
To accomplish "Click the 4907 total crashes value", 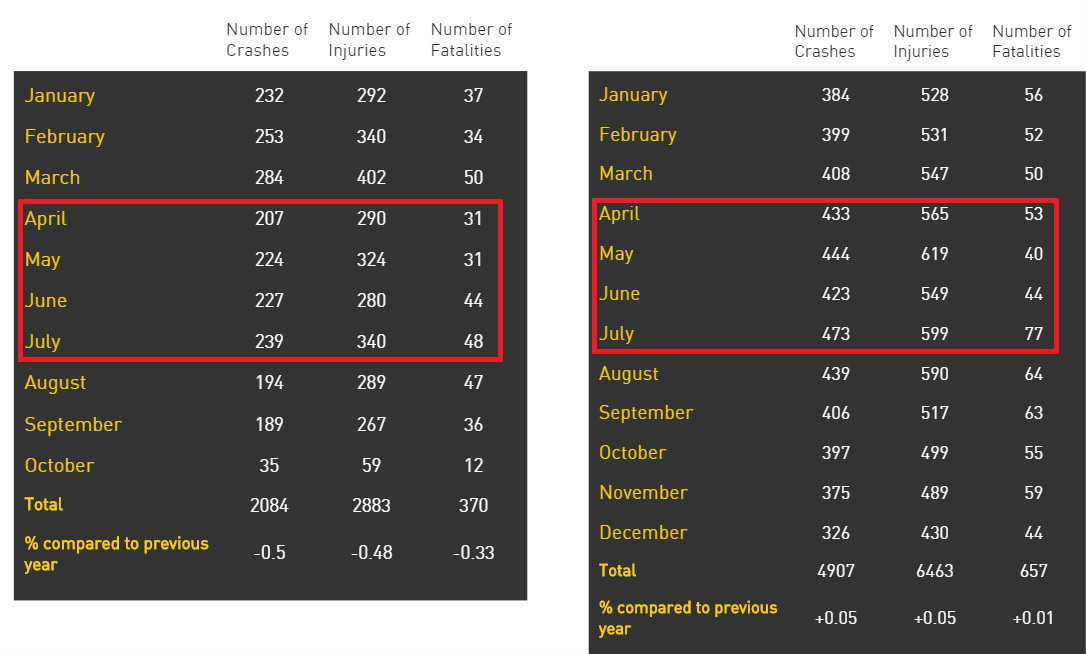I will tap(835, 571).
